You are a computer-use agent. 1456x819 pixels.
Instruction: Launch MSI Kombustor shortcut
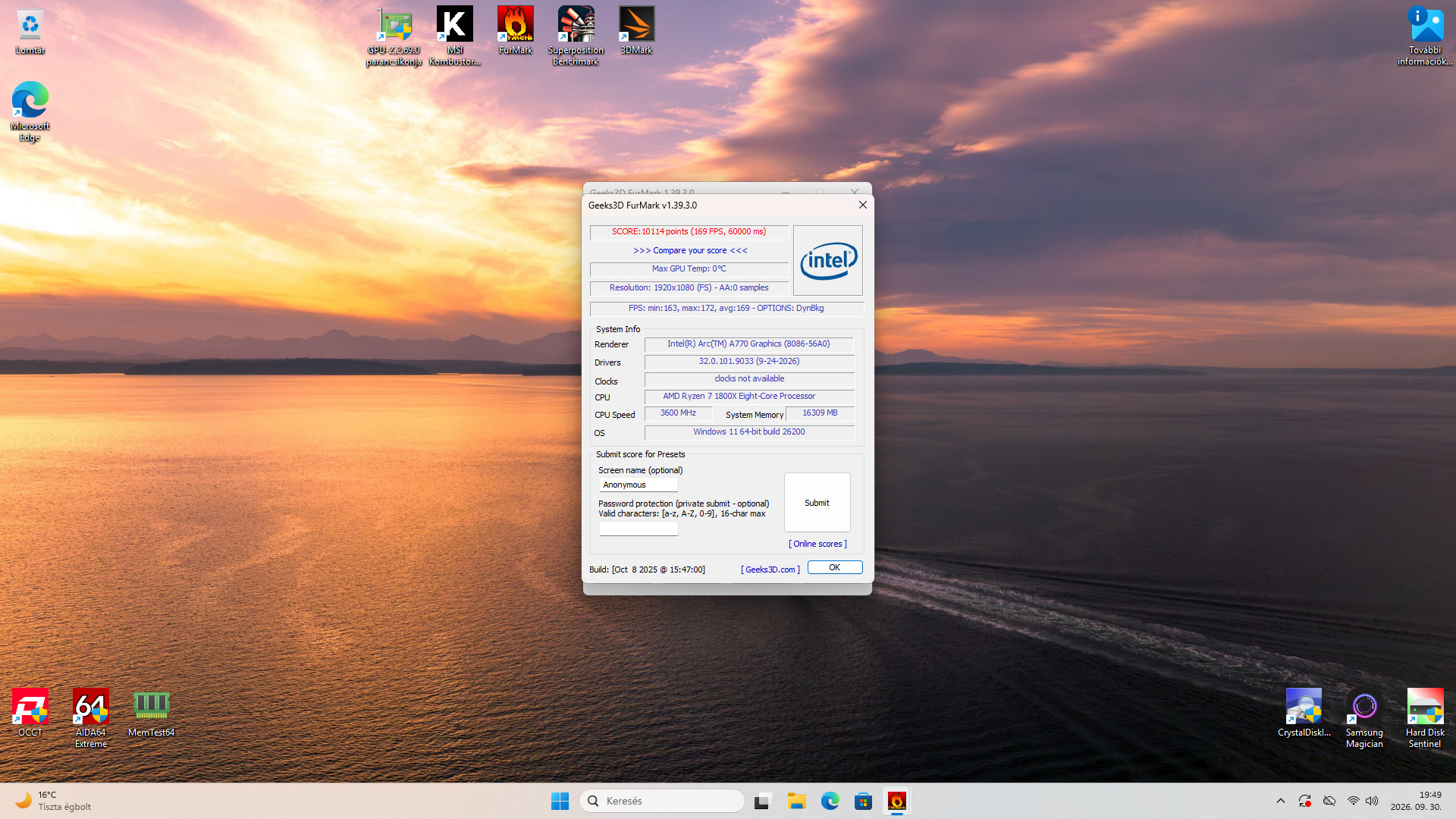pyautogui.click(x=455, y=36)
